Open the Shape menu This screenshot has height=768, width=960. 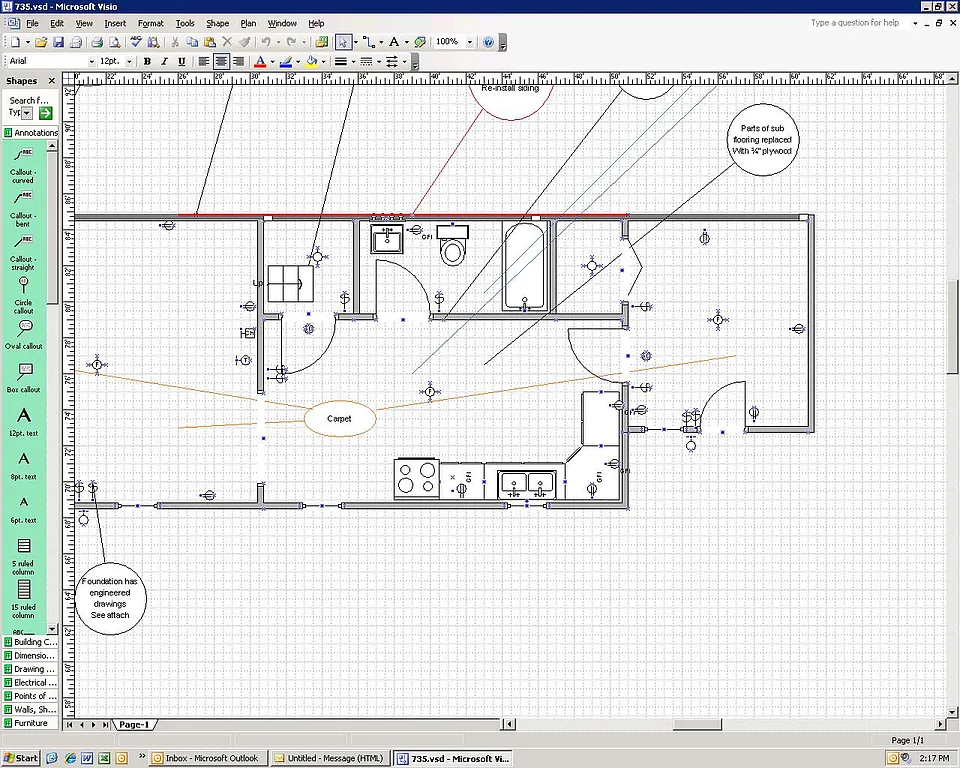tap(217, 23)
